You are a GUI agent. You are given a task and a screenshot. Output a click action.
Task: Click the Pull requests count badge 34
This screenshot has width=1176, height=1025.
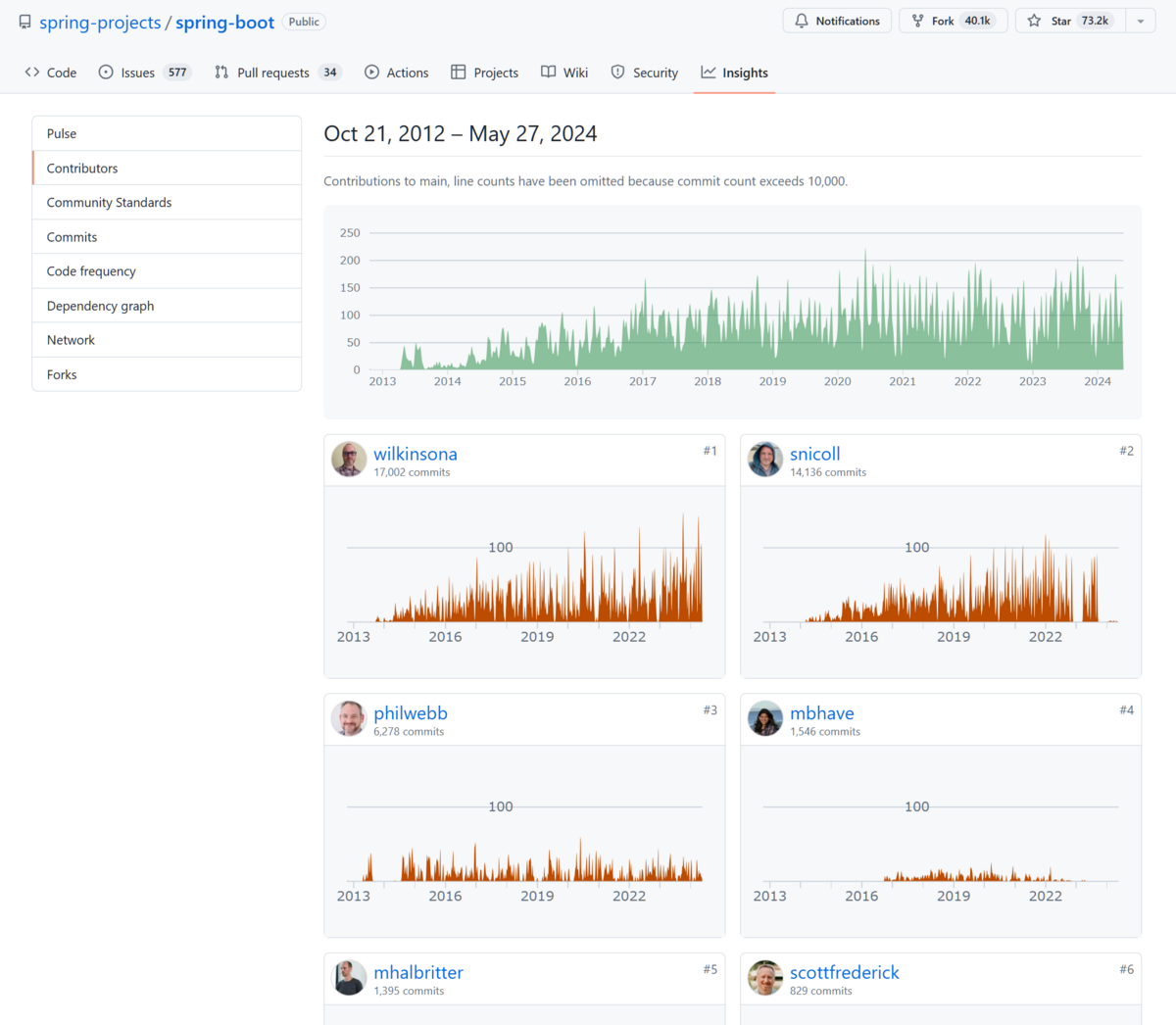[x=330, y=73]
